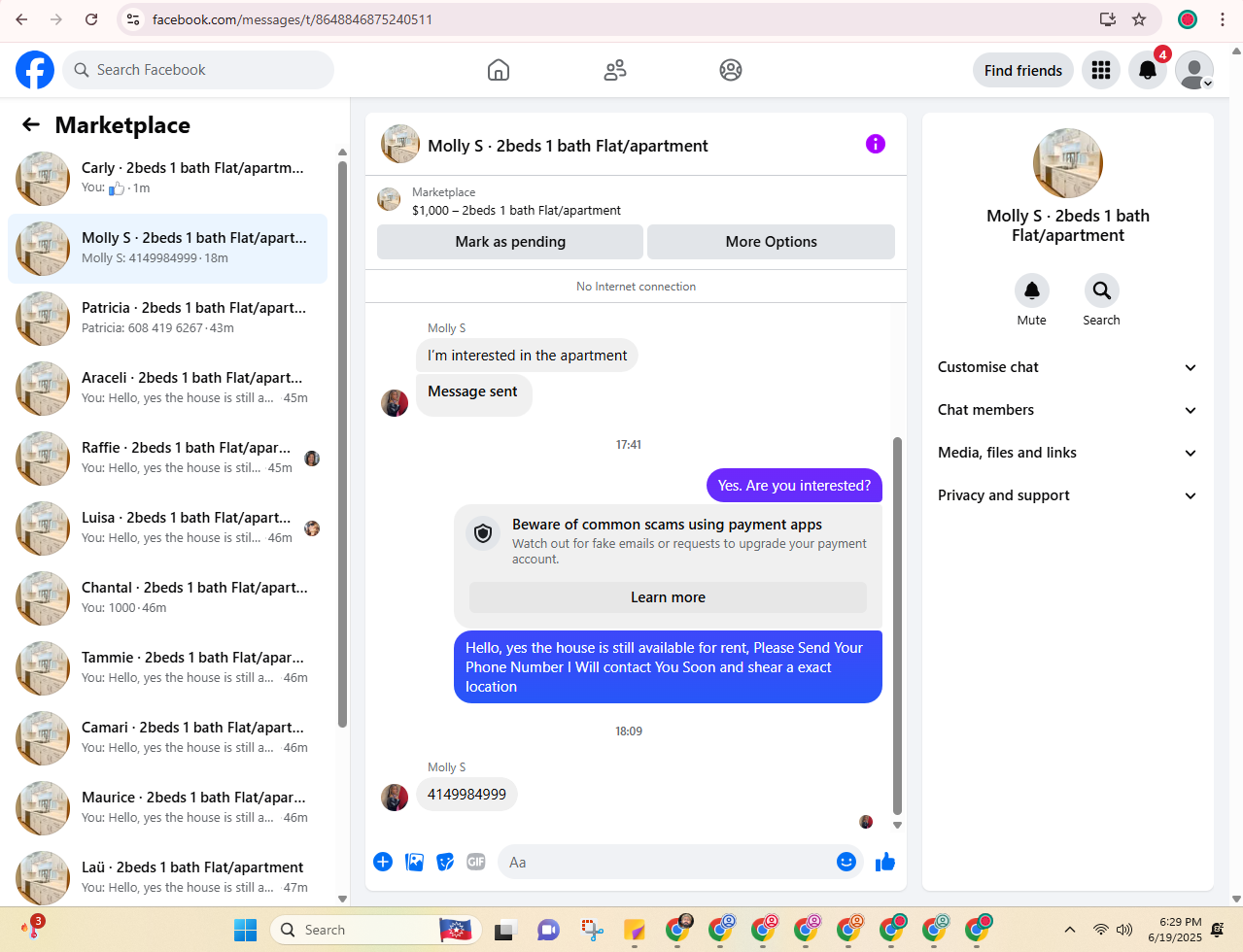
Task: Open the Araceli conversation
Action: point(167,389)
